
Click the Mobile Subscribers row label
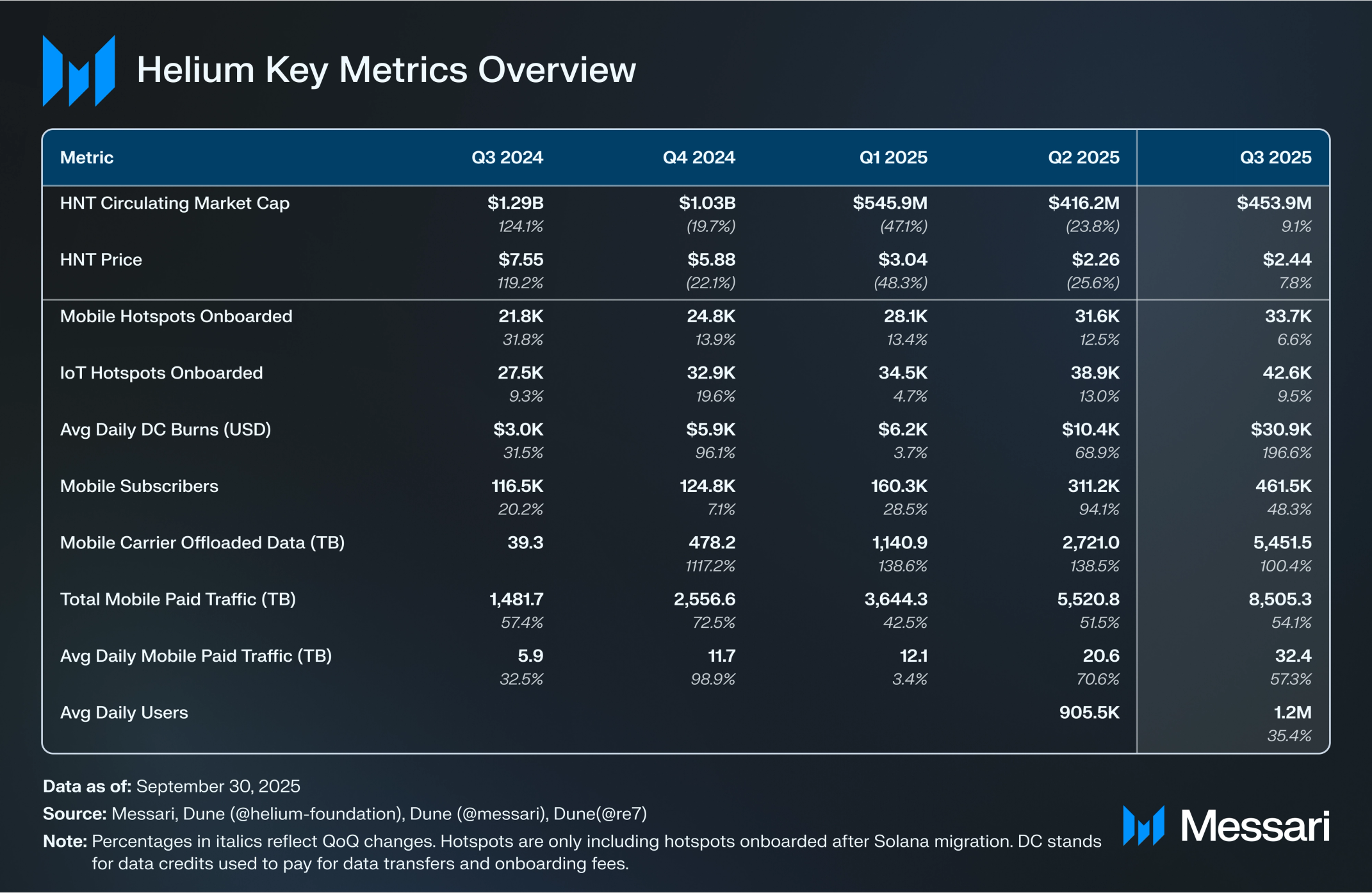click(139, 486)
